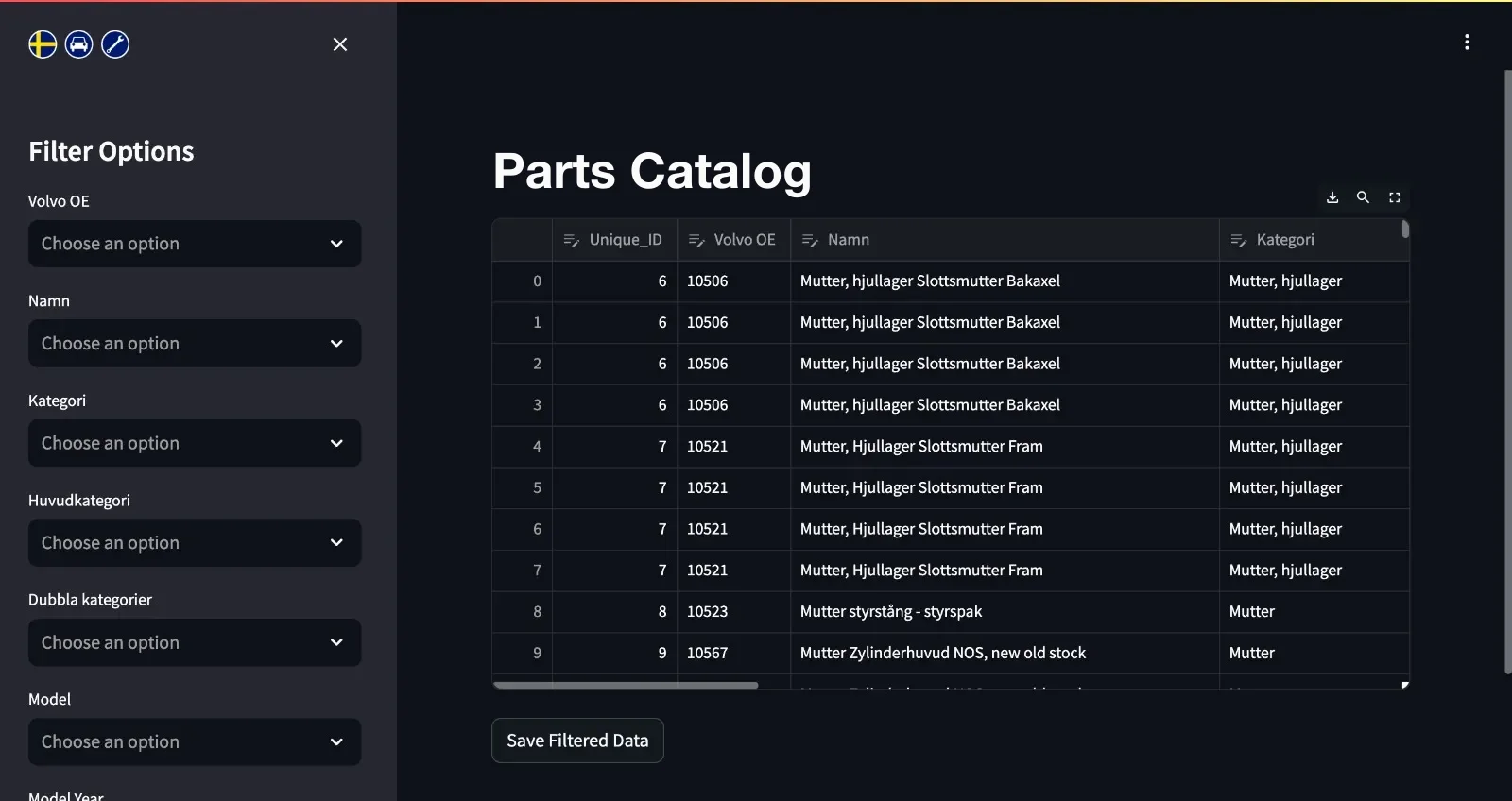Click the cell 'Mutter Zylinderhuvud NOS, new old stock'
The width and height of the screenshot is (1512, 801).
coord(1005,654)
